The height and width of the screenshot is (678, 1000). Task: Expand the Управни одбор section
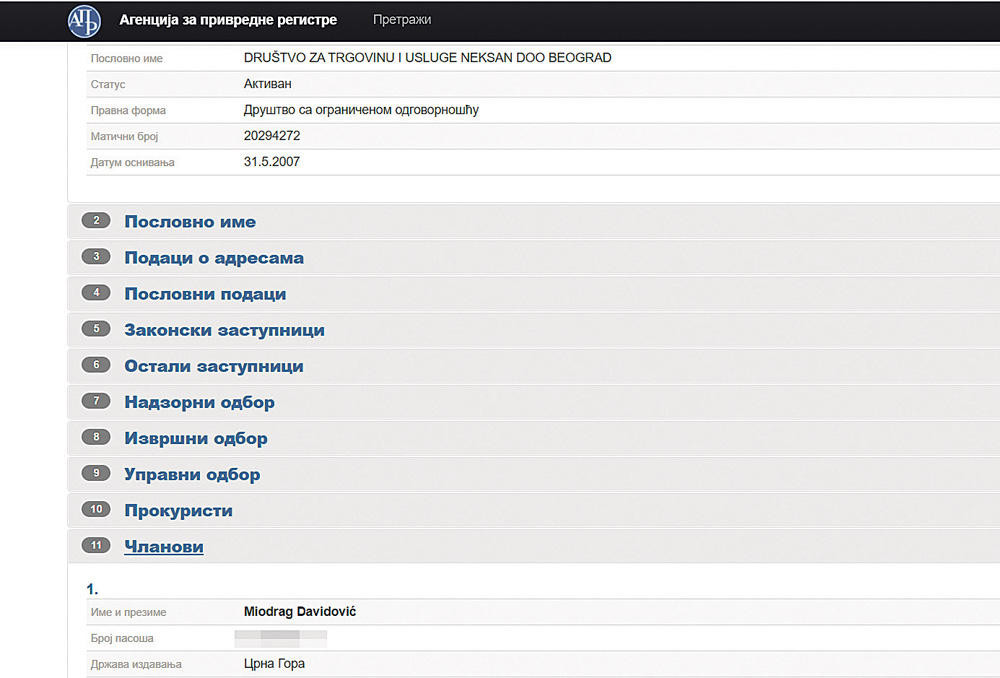click(x=192, y=474)
